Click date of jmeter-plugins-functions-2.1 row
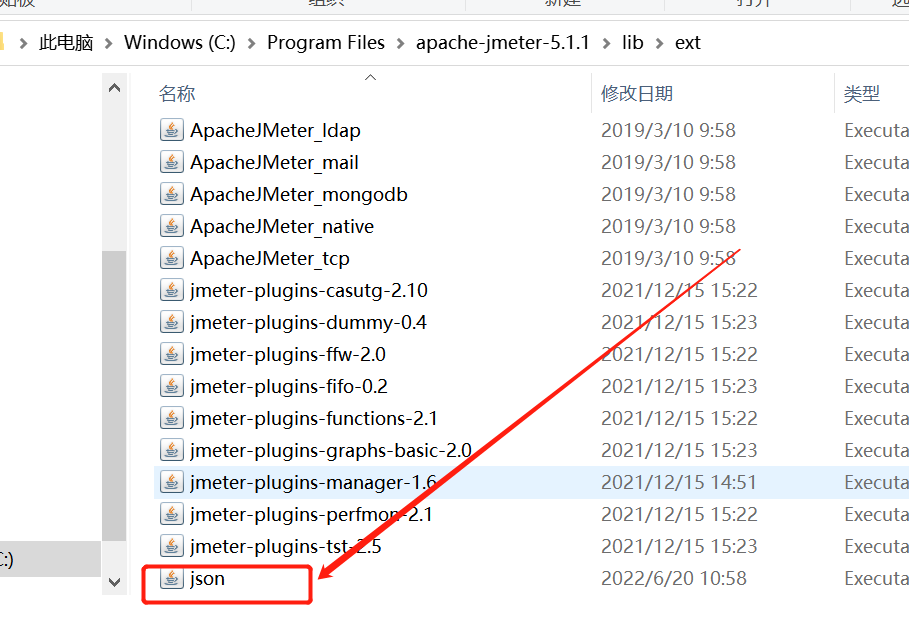The image size is (909, 622). 679,418
